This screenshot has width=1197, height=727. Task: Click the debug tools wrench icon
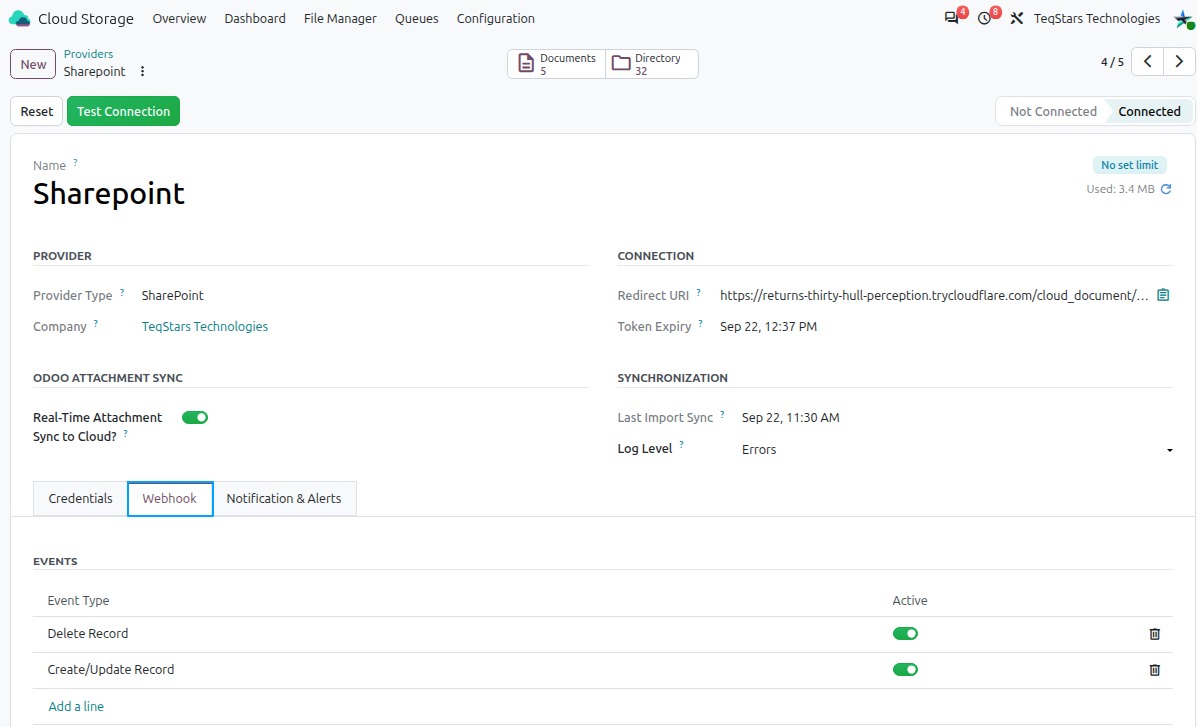coord(1016,18)
